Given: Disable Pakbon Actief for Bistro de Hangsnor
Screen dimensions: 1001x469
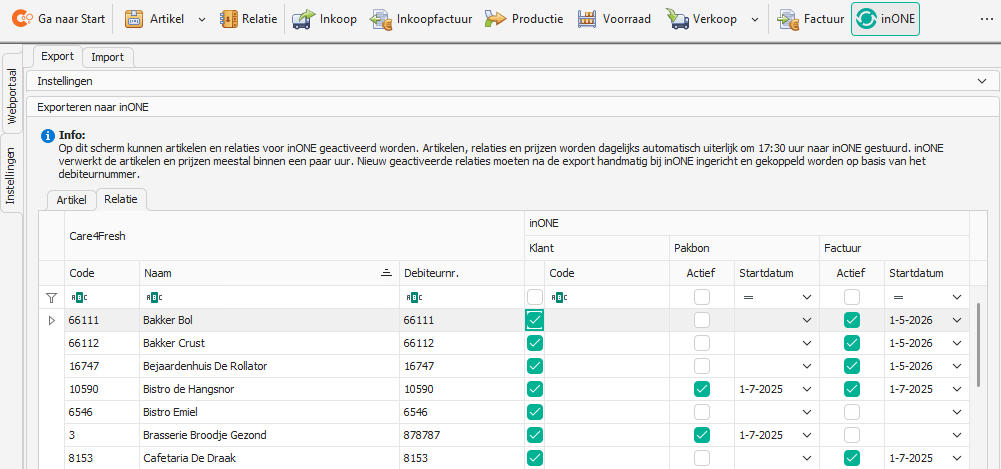Looking at the screenshot, I should coord(702,389).
